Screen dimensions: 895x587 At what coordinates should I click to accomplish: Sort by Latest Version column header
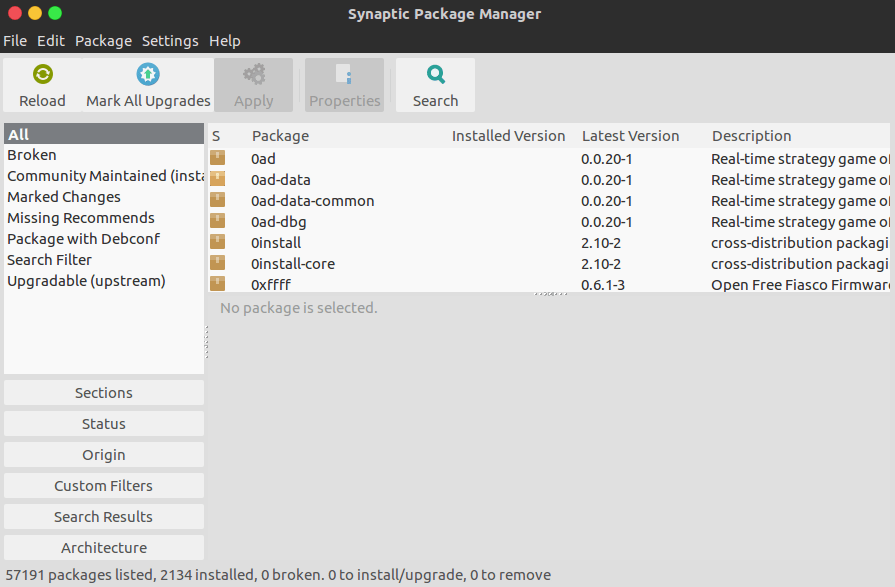tap(630, 136)
